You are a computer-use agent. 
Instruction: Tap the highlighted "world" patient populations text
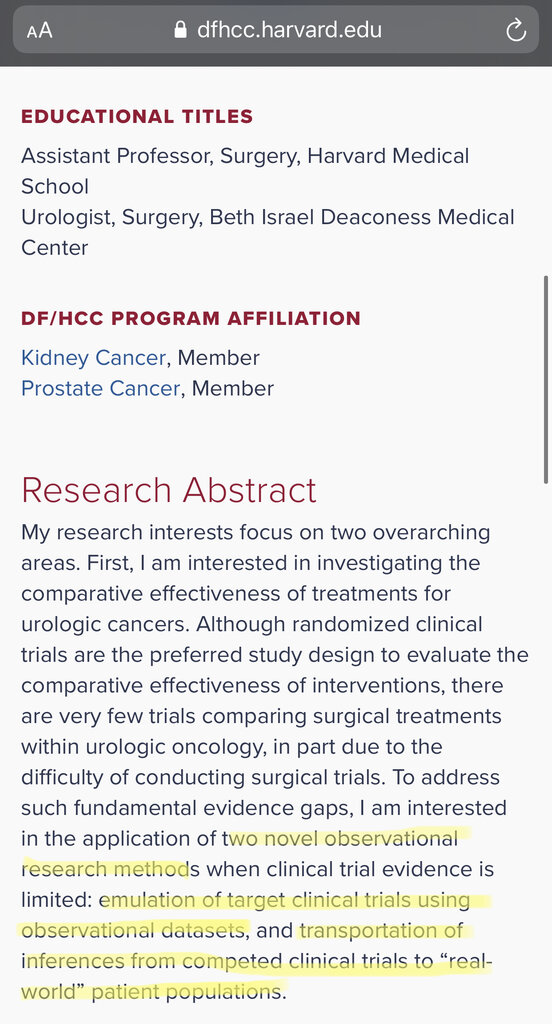pos(152,992)
